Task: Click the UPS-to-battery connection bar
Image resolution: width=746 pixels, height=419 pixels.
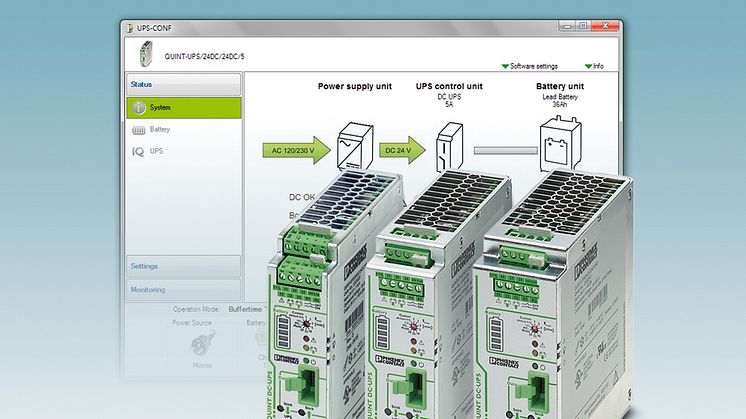Action: pos(506,150)
